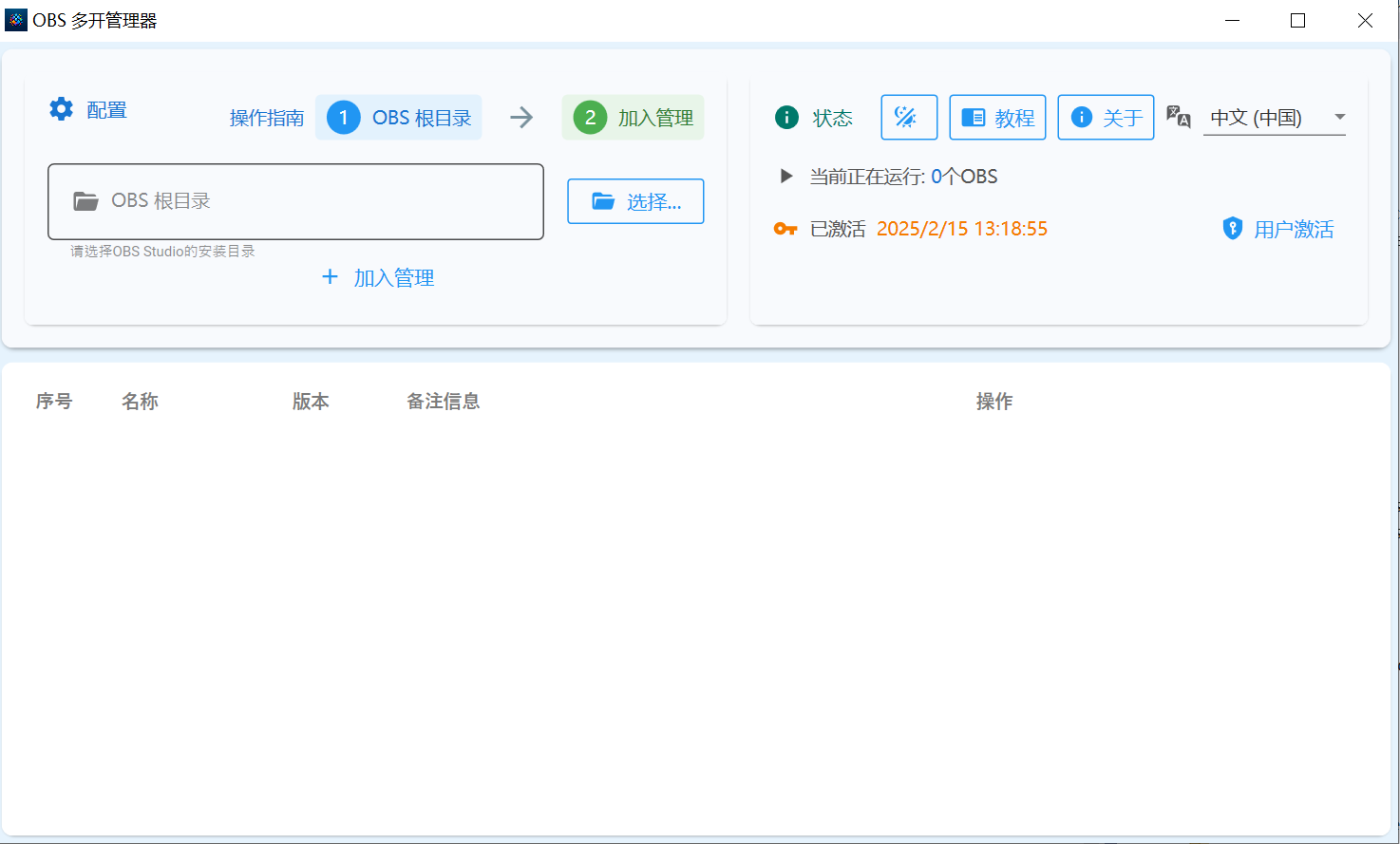Click the OBS 多开管理器 title bar app icon
The height and width of the screenshot is (844, 1400).
16,20
